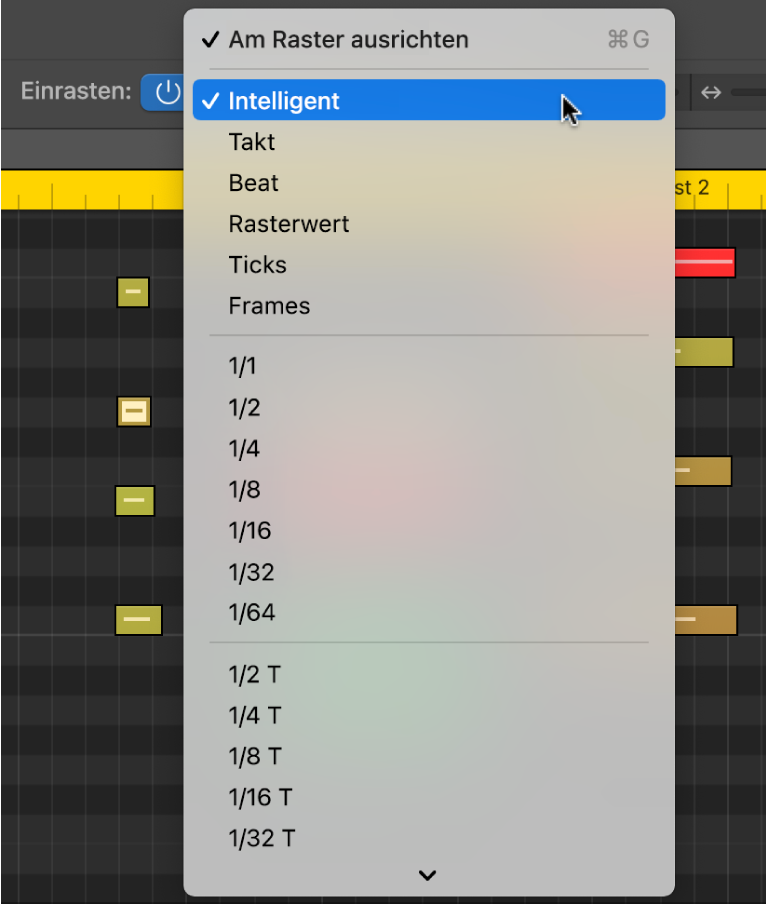Set snap to 1/1 note
Image resolution: width=766 pixels, height=904 pixels.
click(x=243, y=366)
